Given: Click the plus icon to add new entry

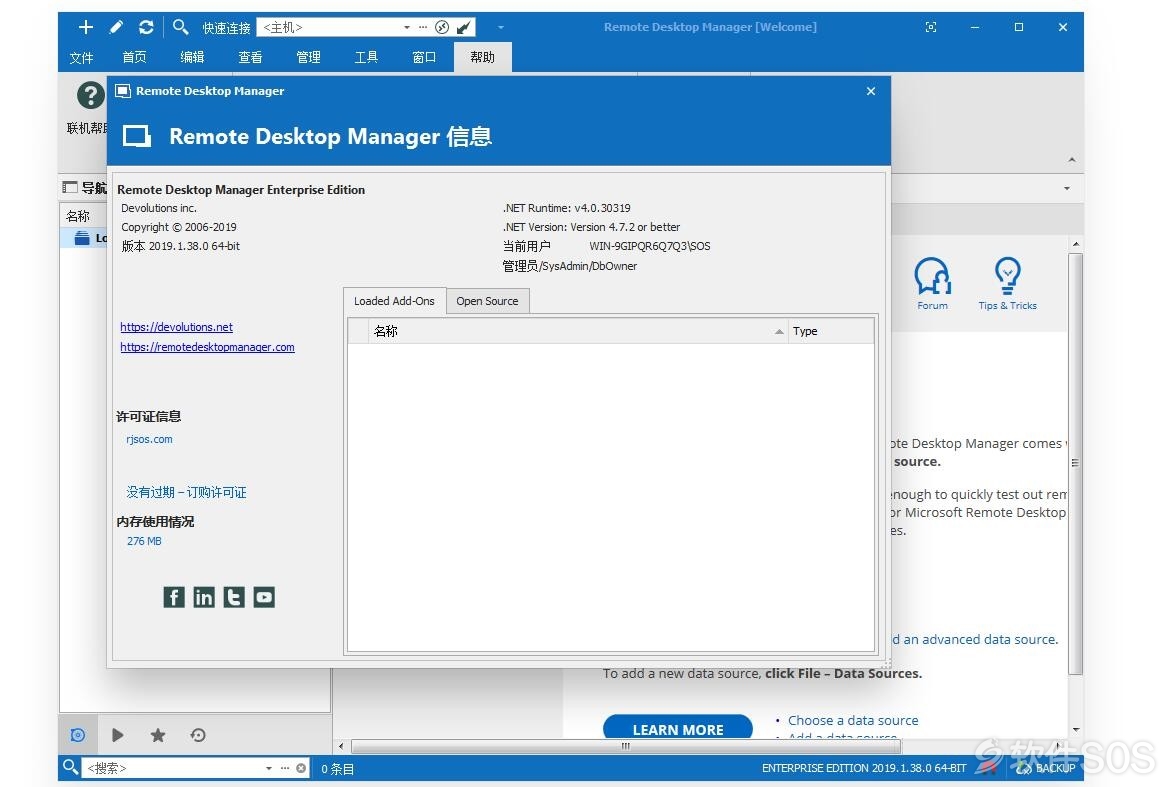Looking at the screenshot, I should point(86,28).
